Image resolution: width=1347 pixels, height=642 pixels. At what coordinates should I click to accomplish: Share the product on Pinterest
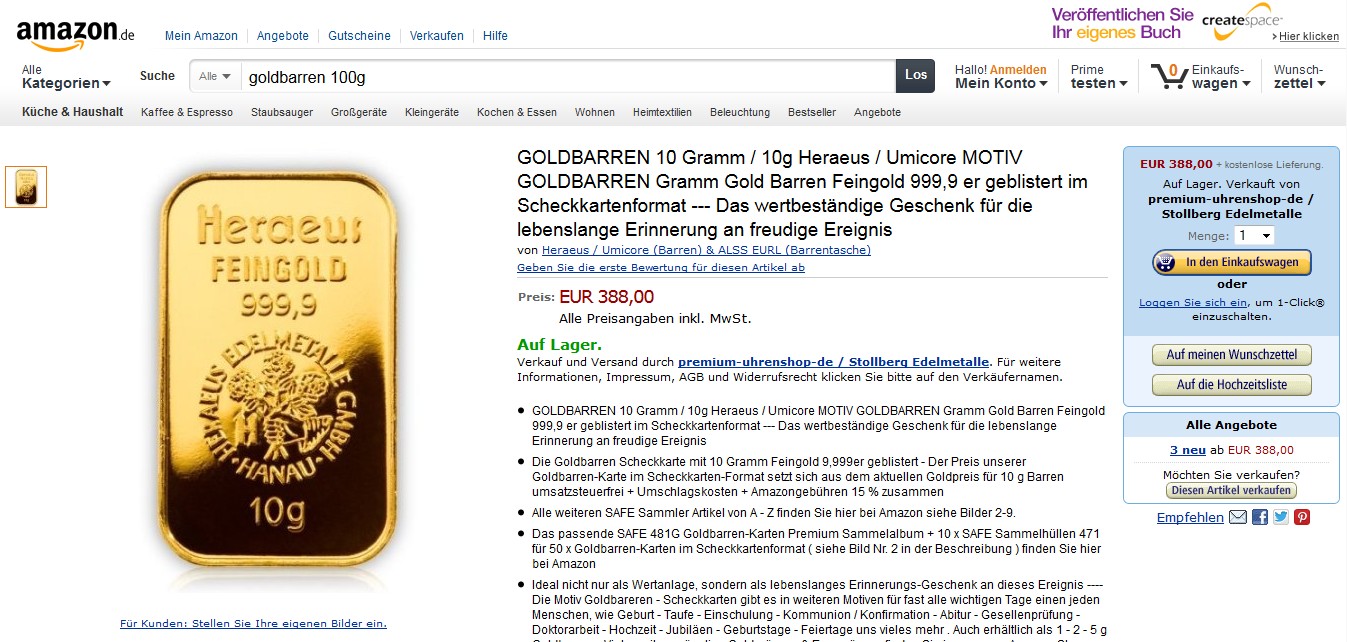1302,517
